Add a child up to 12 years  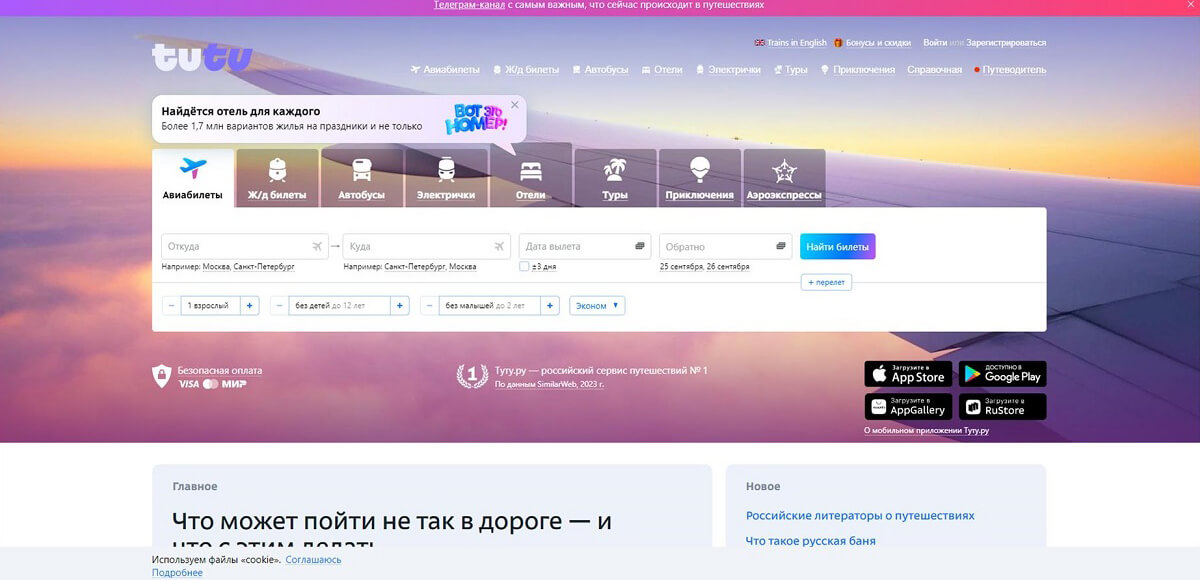point(400,305)
